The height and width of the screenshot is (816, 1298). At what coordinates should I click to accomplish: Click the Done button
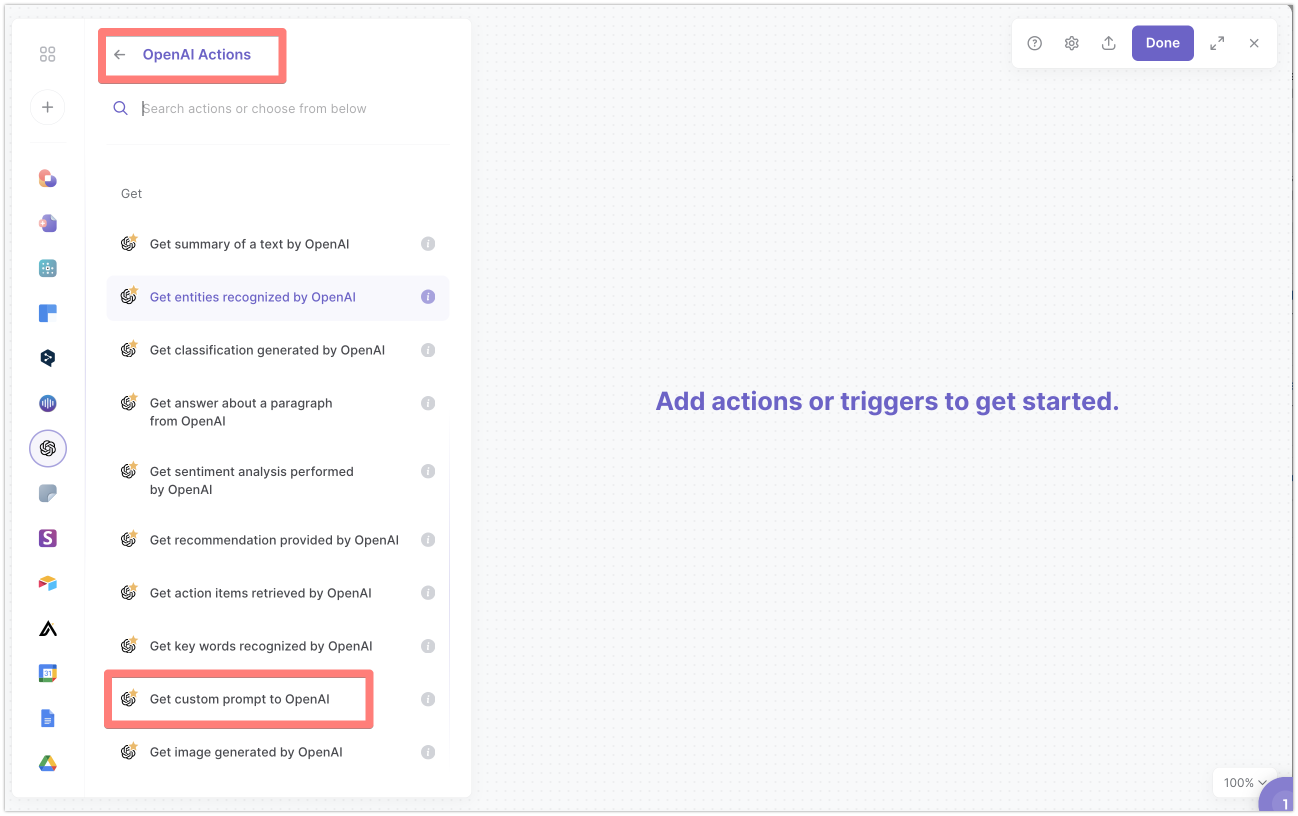click(x=1162, y=43)
